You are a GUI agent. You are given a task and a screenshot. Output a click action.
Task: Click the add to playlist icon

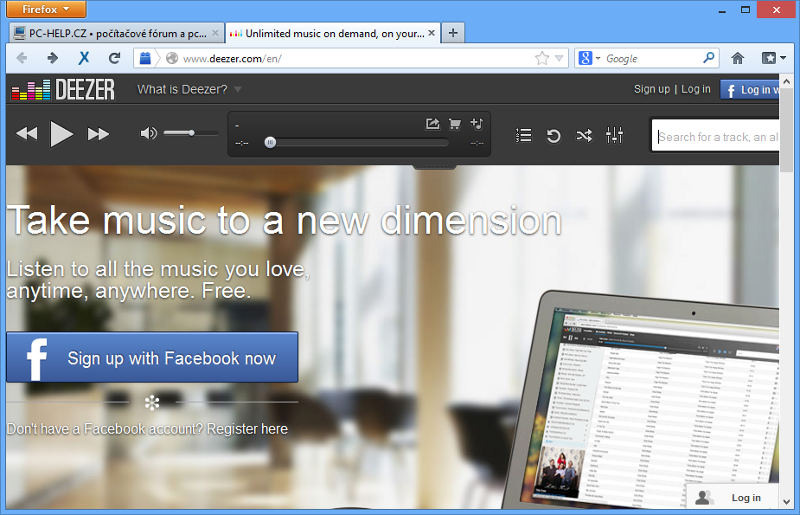(477, 124)
